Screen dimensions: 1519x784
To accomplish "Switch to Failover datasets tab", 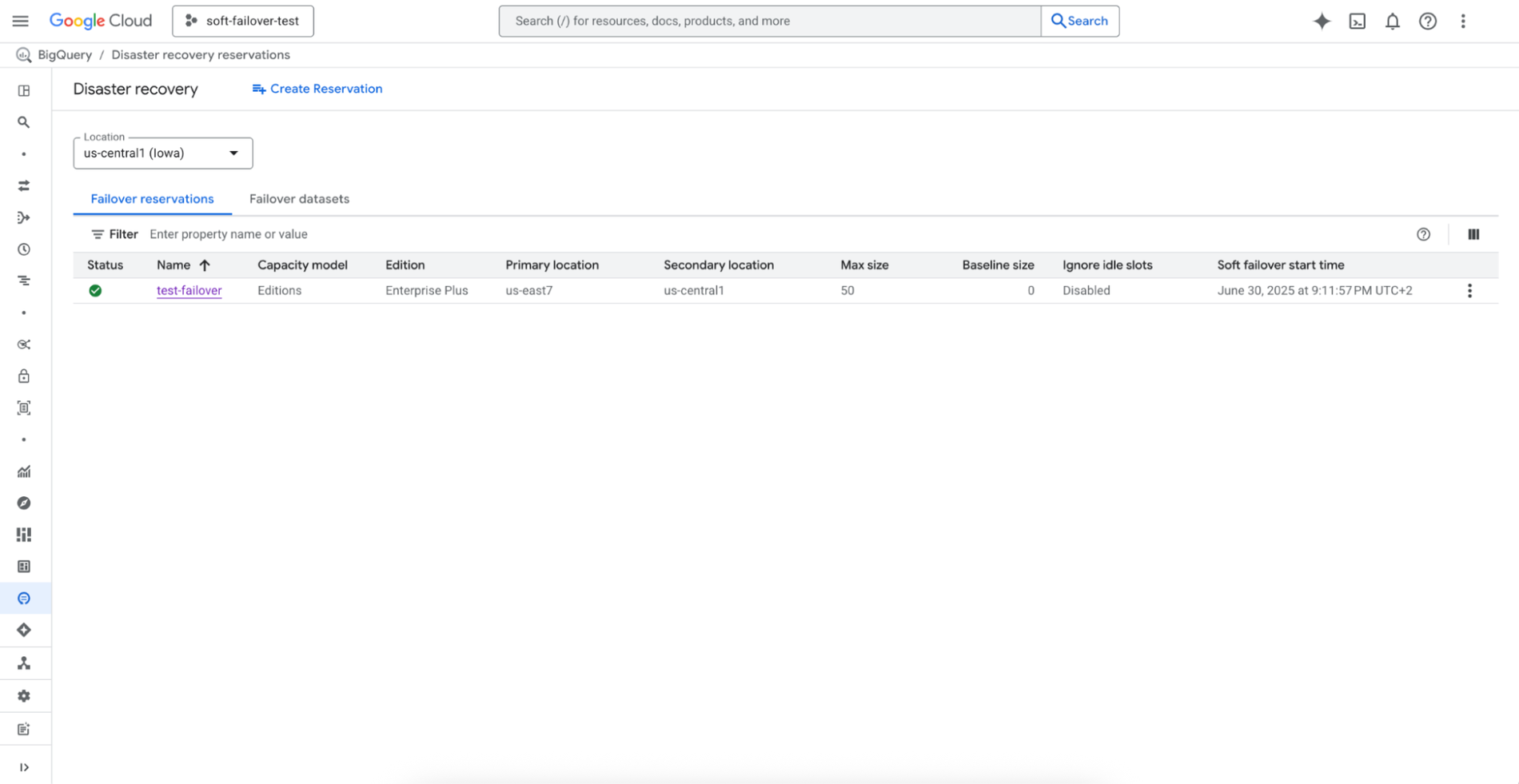I will tap(299, 199).
